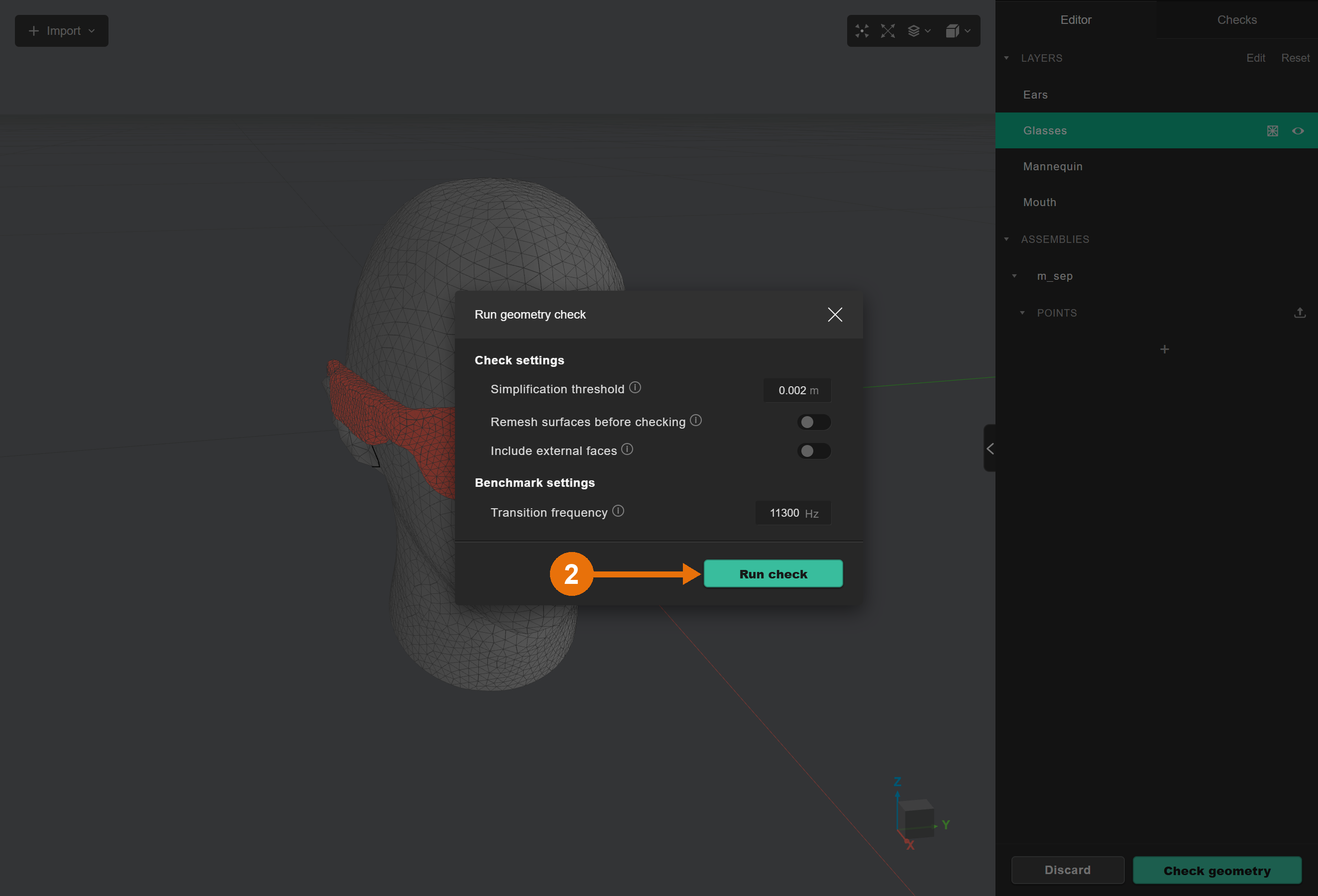The height and width of the screenshot is (896, 1318).
Task: Select the Ears layer
Action: [1156, 95]
